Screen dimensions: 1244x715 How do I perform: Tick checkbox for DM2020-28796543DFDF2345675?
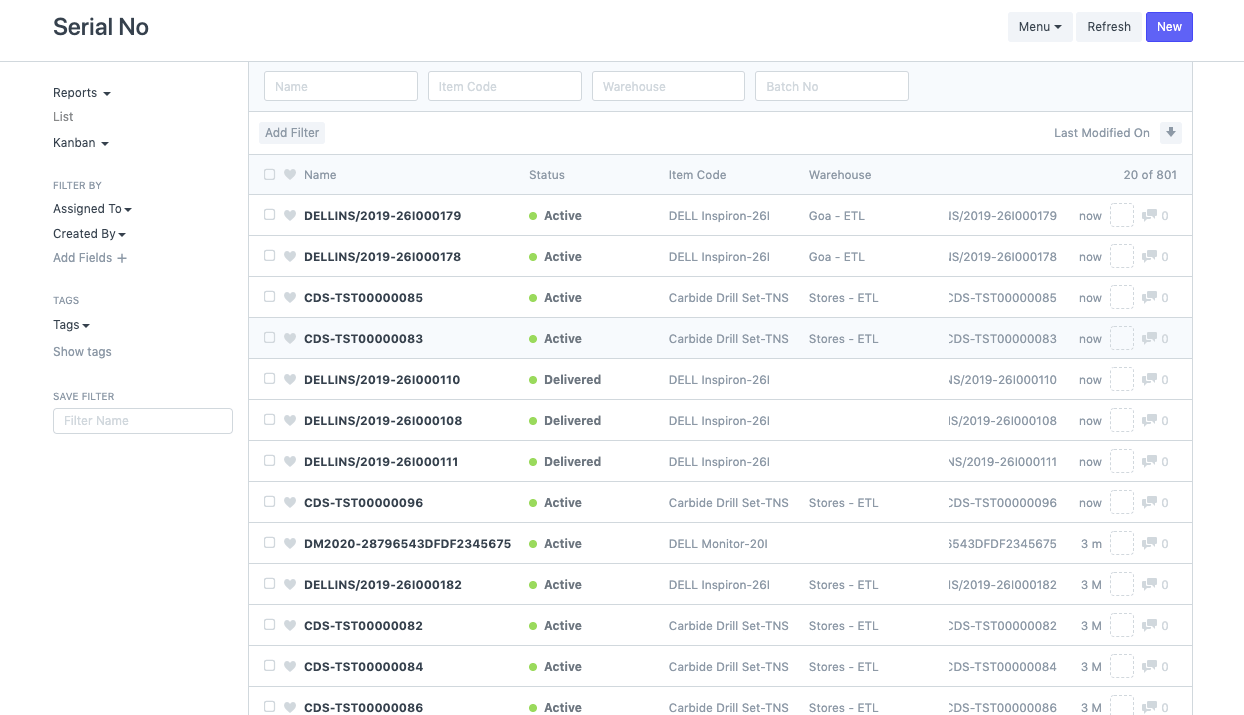coord(269,543)
